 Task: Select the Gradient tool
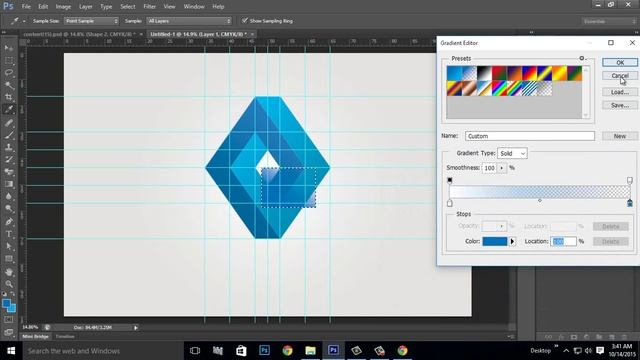(9, 184)
